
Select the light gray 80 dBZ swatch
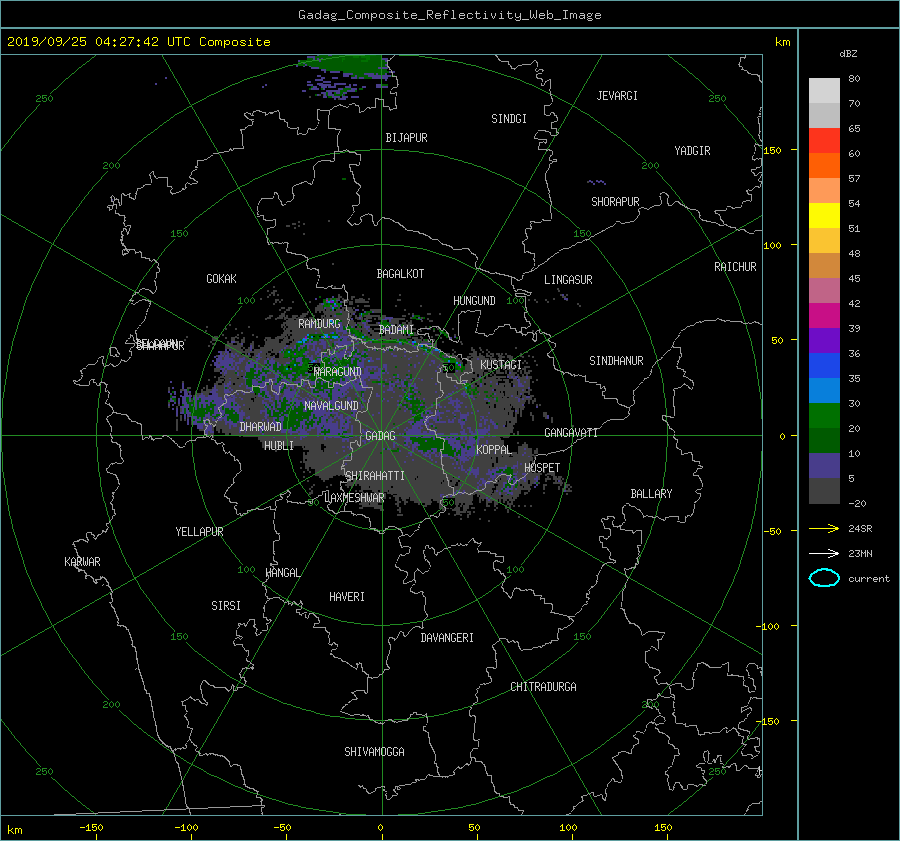(x=824, y=91)
